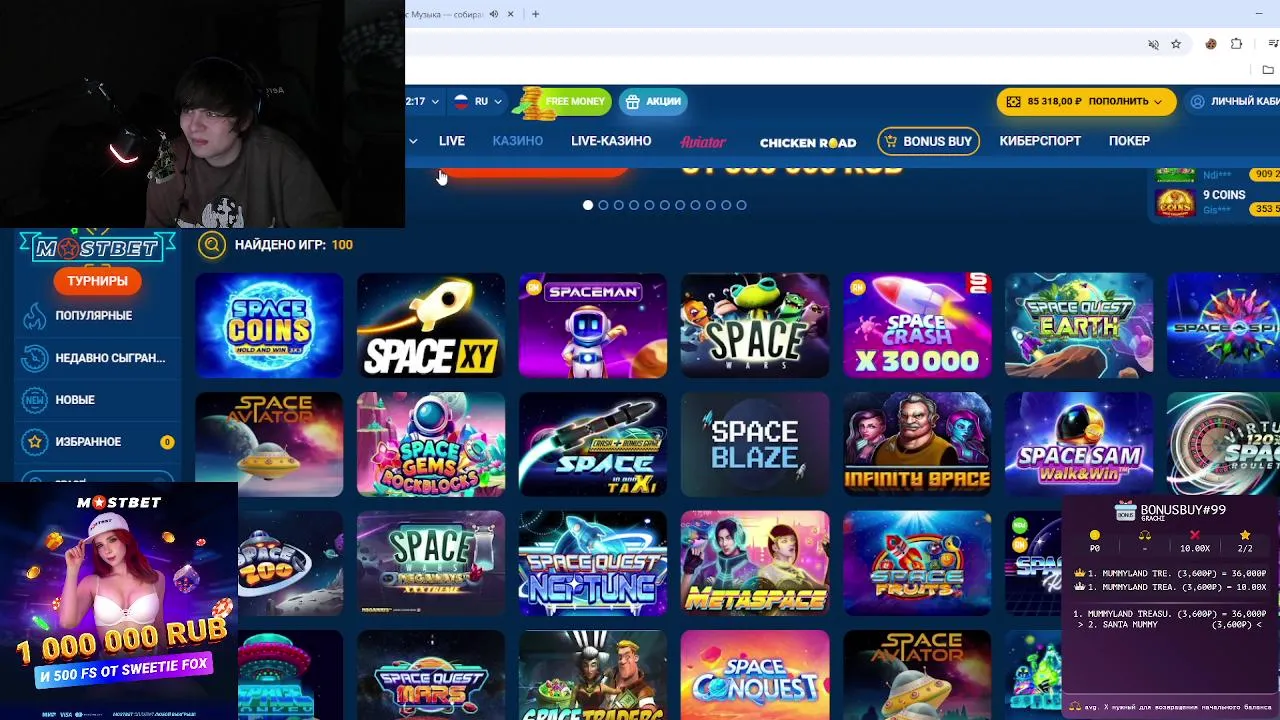The width and height of the screenshot is (1280, 720).
Task: Click the 9 COINS winner entry
Action: tap(1217, 202)
